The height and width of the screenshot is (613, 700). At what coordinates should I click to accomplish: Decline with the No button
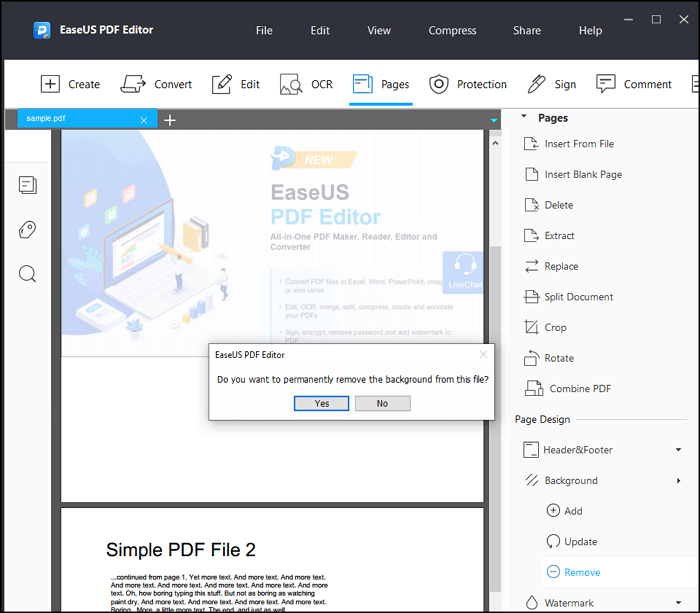click(x=383, y=403)
